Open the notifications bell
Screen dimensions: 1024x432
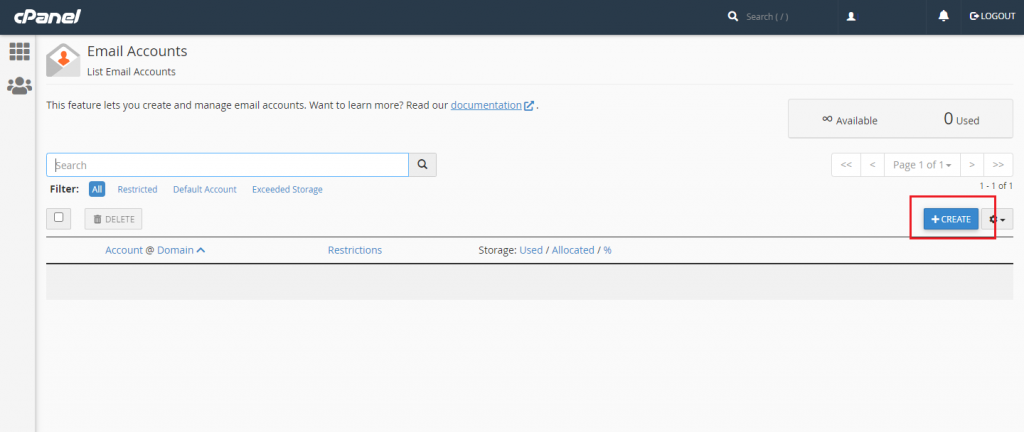click(943, 16)
